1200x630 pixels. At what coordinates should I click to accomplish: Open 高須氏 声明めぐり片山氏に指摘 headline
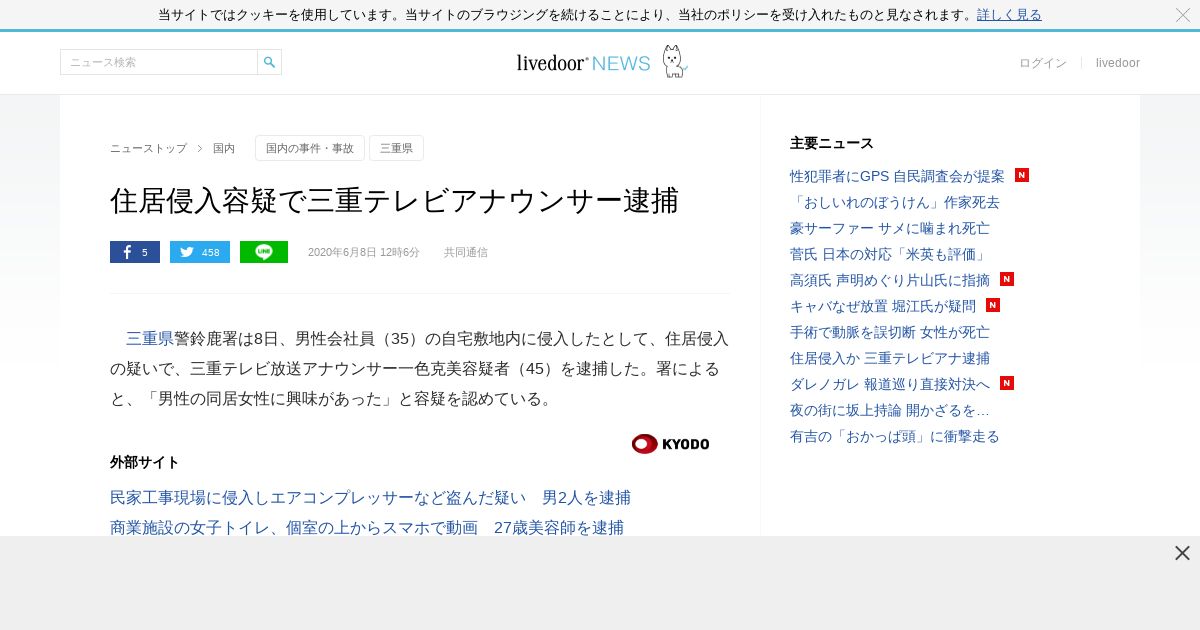pyautogui.click(x=890, y=280)
